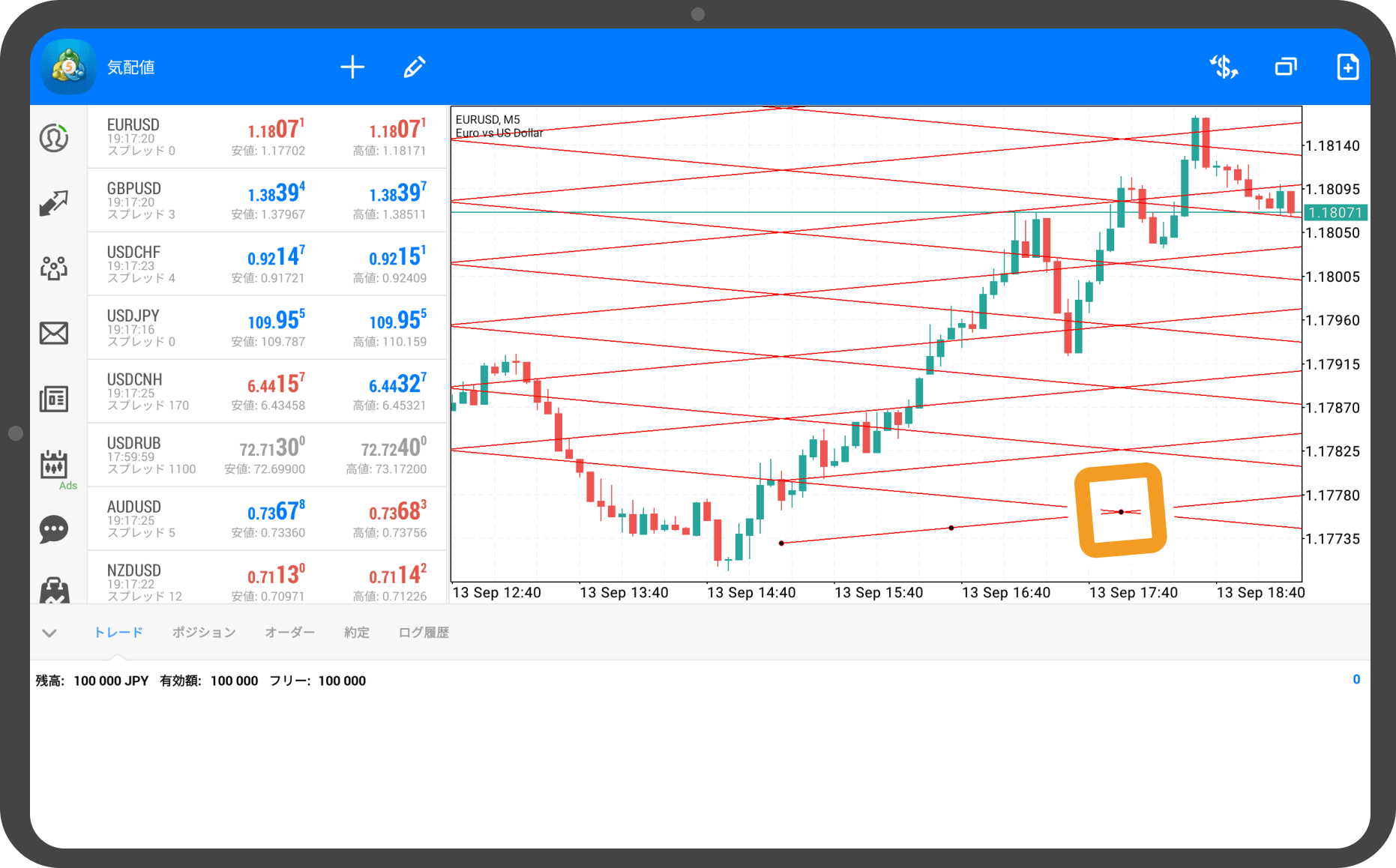This screenshot has height=868, width=1396.
Task: Open accounts via the sidebar profile icon
Action: pyautogui.click(x=54, y=138)
